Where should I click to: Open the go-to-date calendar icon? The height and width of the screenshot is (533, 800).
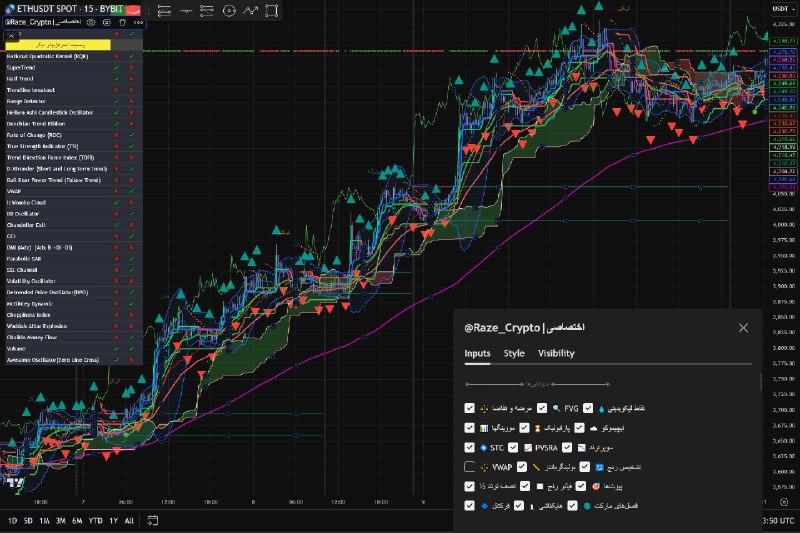tap(152, 520)
